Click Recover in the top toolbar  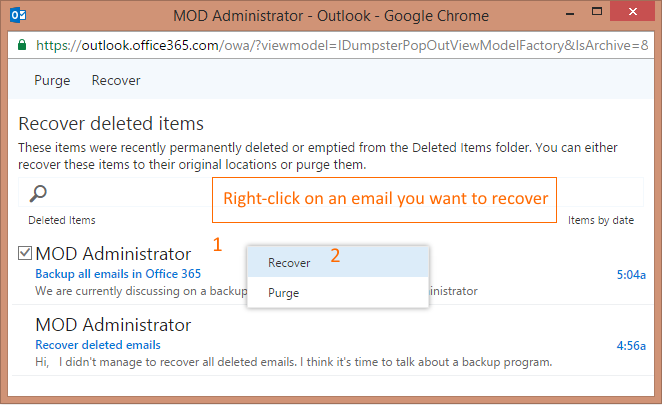coord(116,80)
